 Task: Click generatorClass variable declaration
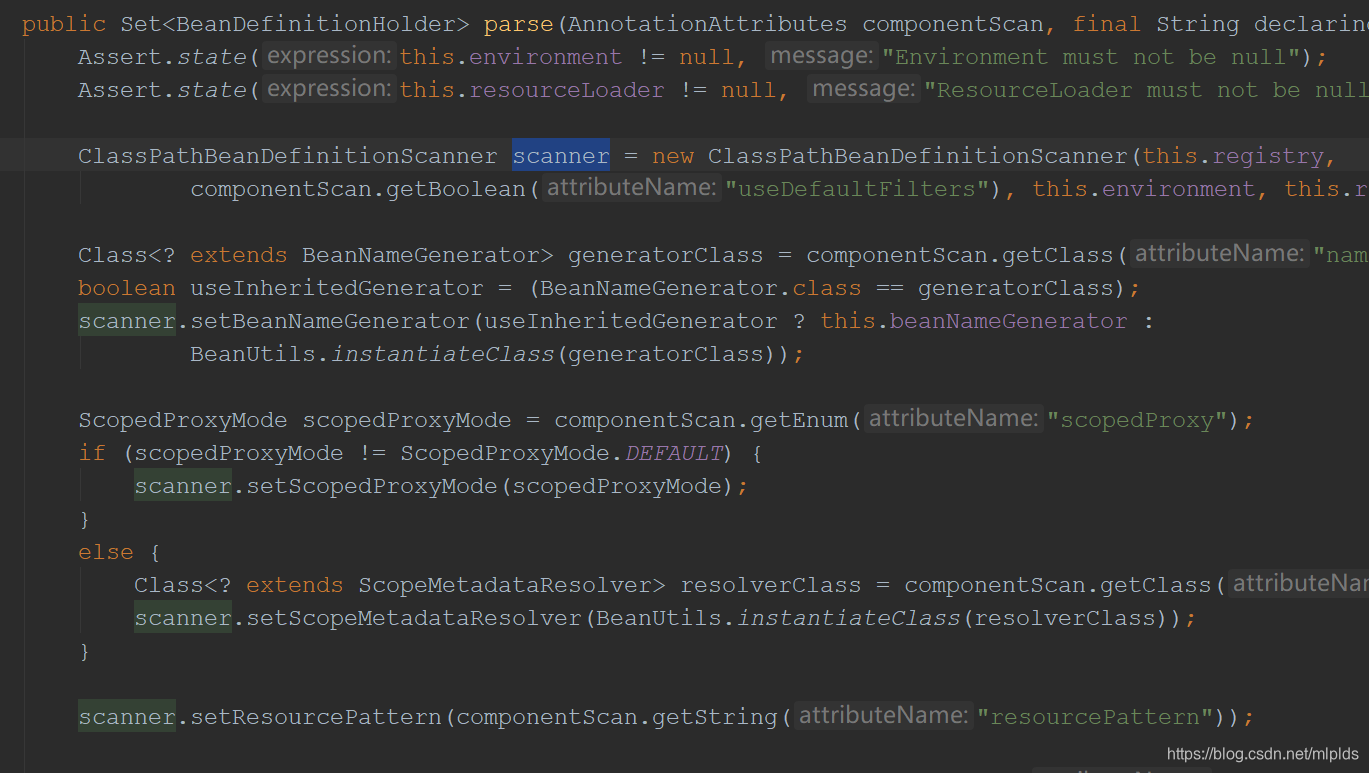(666, 255)
